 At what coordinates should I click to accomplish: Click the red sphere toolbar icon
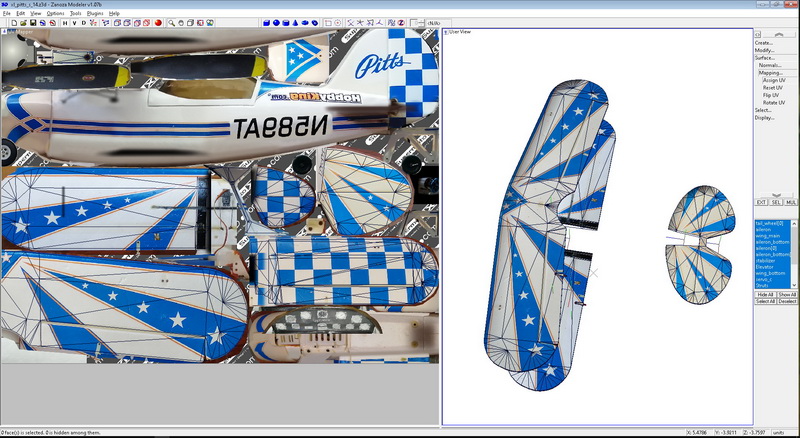[x=158, y=23]
